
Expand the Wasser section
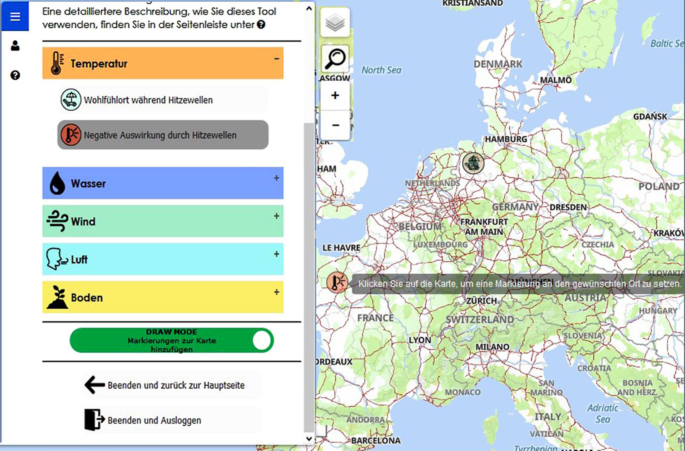point(277,178)
